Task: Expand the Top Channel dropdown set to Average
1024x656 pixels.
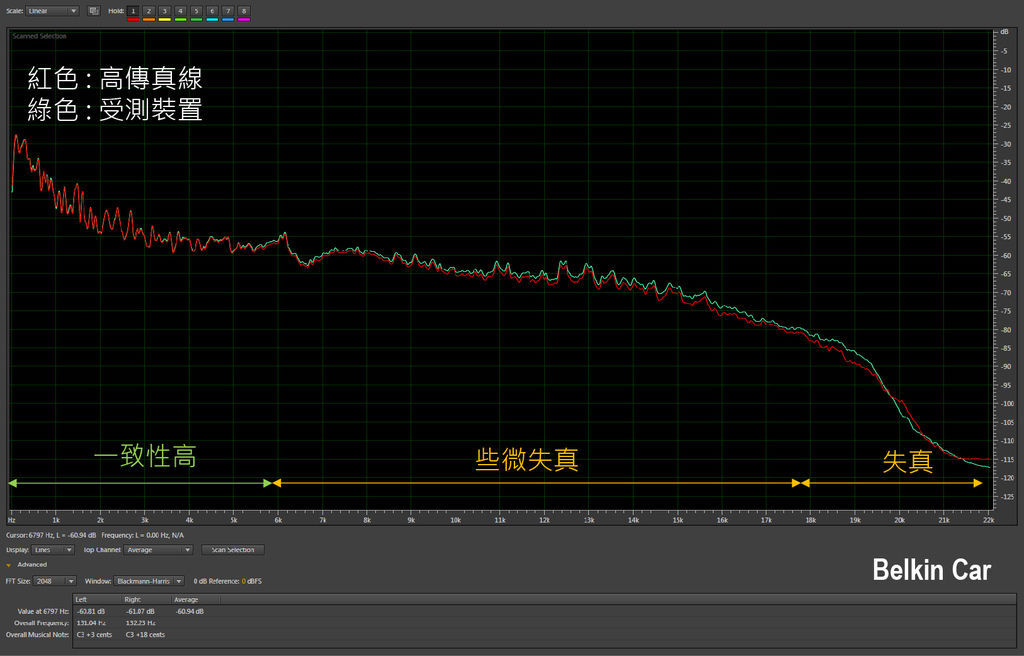Action: (158, 550)
